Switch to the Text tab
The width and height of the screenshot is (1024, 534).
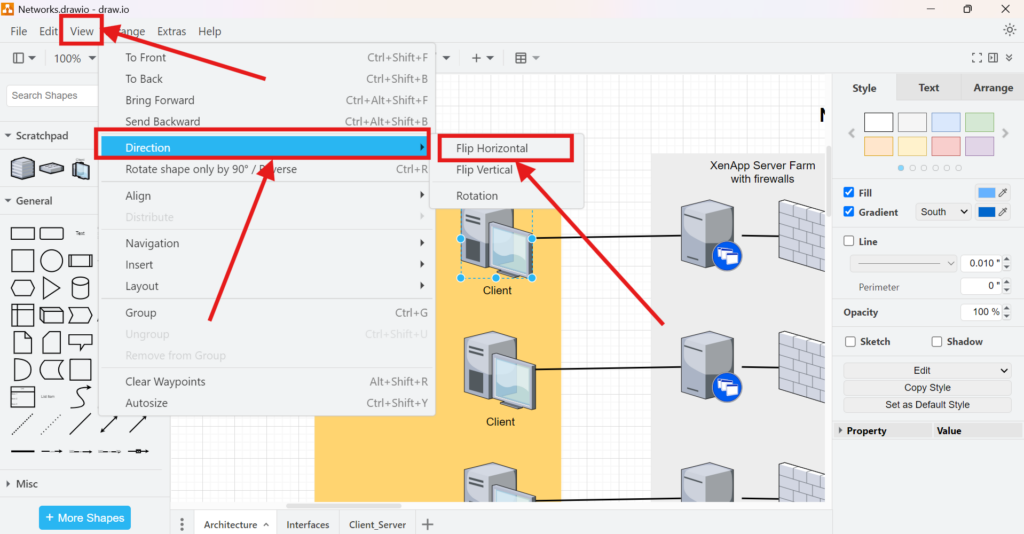(928, 87)
